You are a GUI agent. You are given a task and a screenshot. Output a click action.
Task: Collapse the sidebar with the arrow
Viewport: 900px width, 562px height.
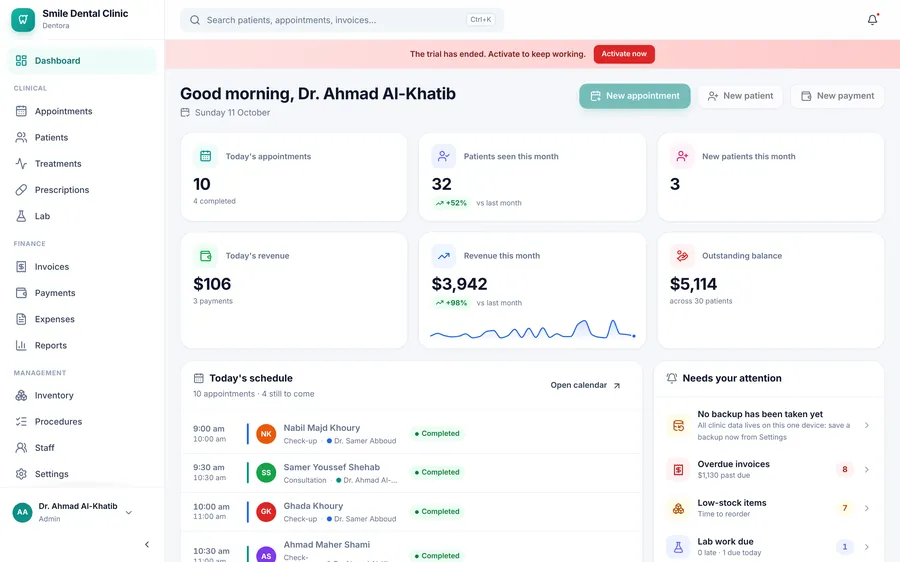coord(147,544)
